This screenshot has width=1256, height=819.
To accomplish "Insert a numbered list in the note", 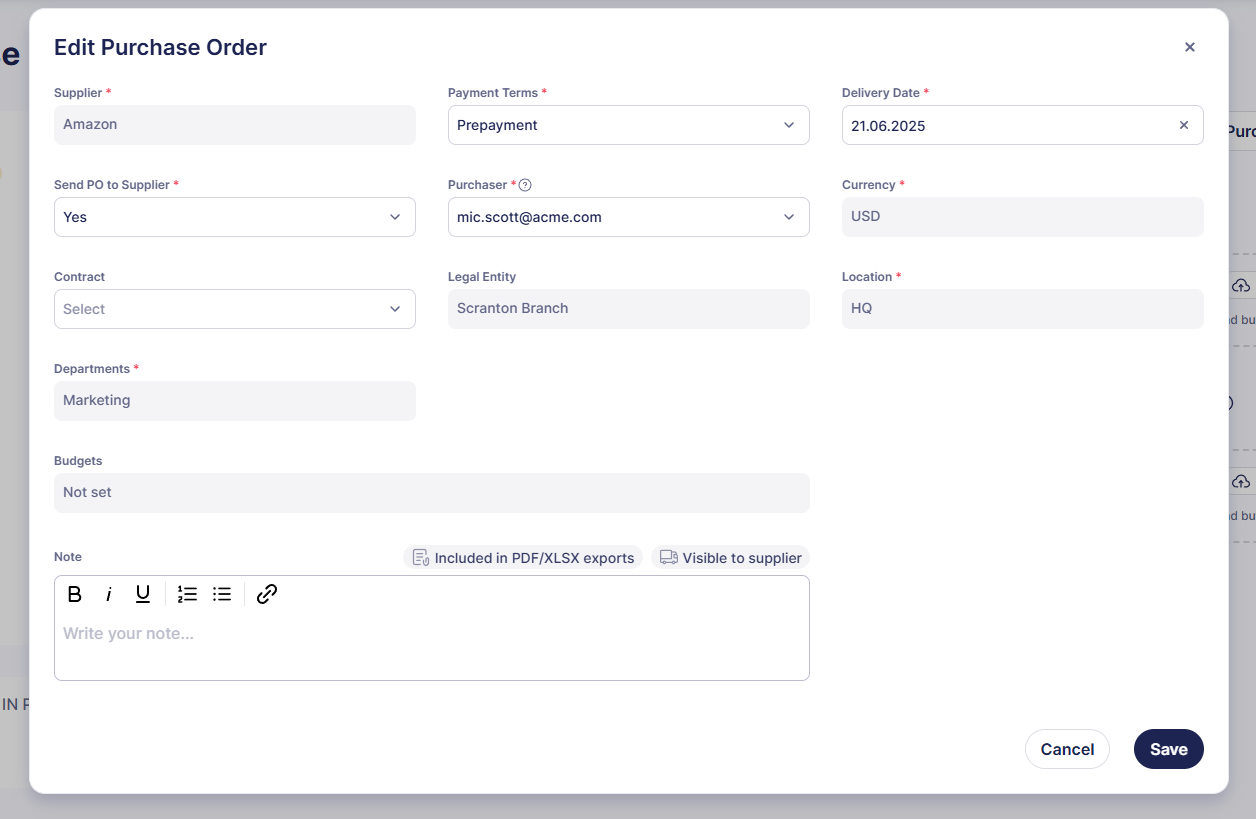I will coord(187,594).
